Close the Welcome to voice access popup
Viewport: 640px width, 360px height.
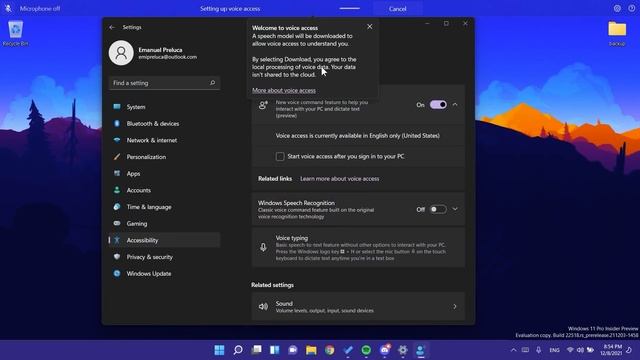(x=369, y=27)
